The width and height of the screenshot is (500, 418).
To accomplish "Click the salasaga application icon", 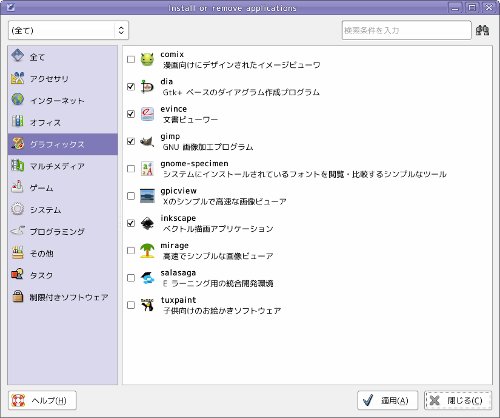I will 147,278.
